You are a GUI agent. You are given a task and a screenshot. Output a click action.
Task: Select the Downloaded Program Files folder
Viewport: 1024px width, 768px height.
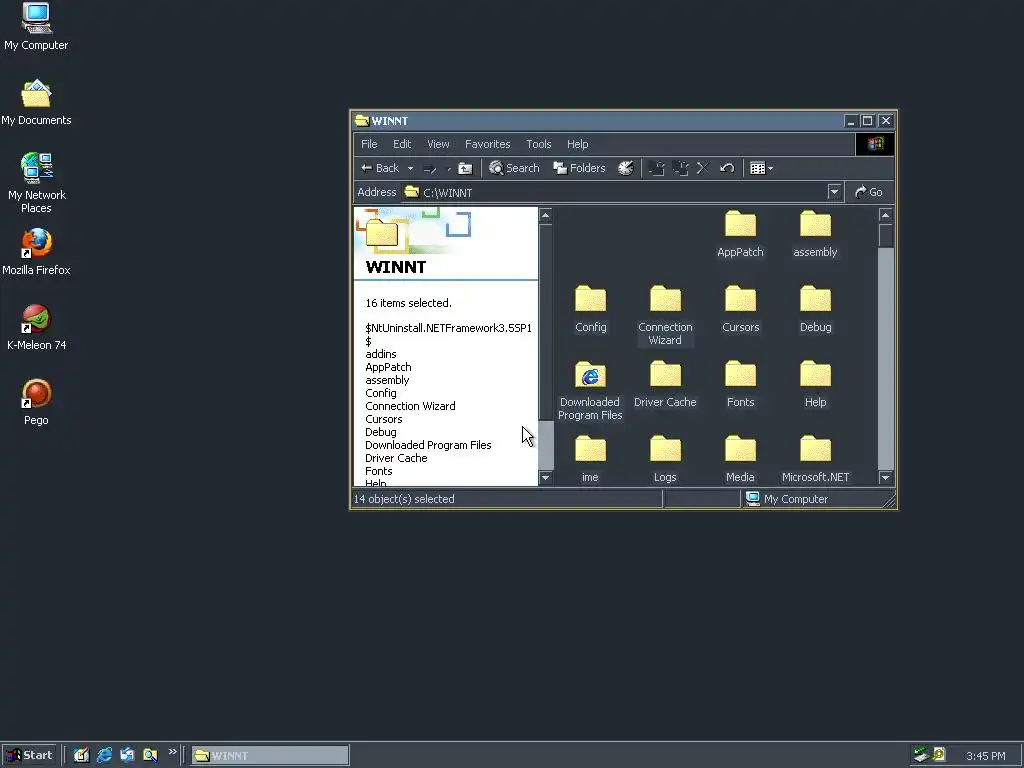[x=590, y=391]
